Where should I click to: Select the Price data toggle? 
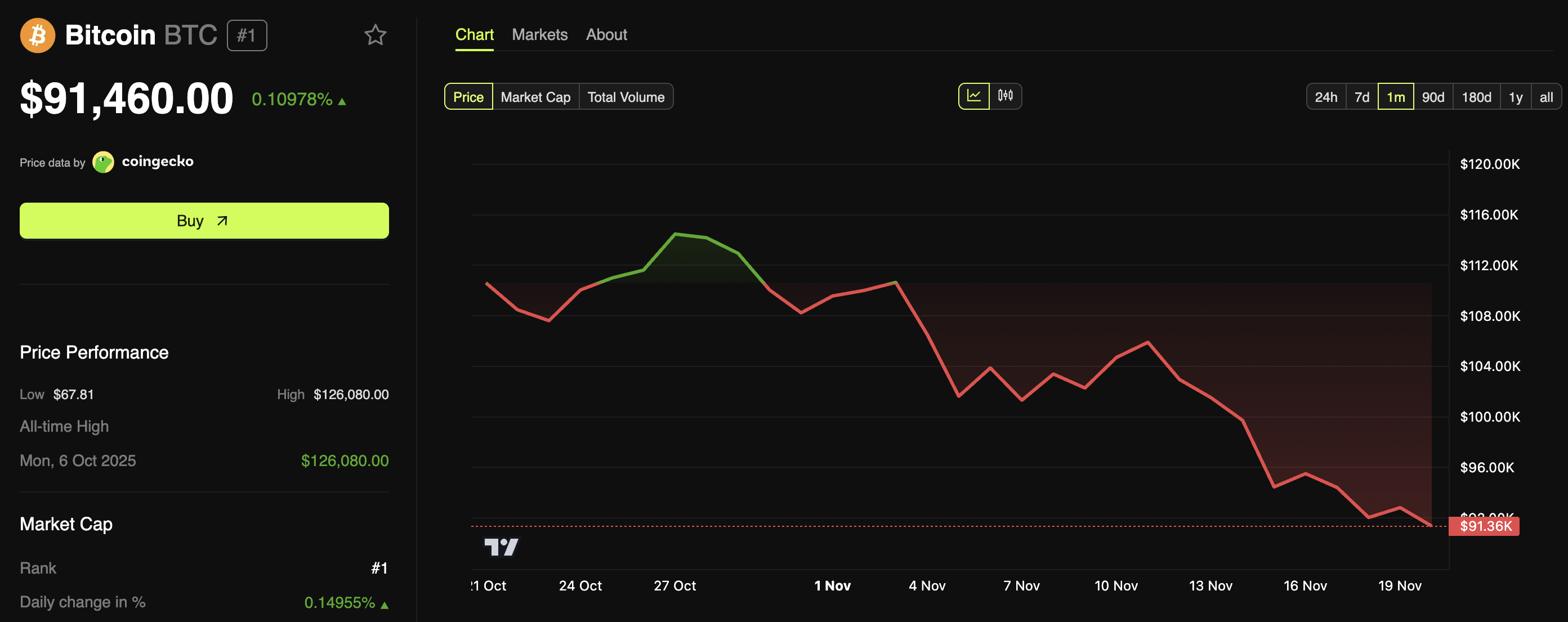click(x=468, y=96)
